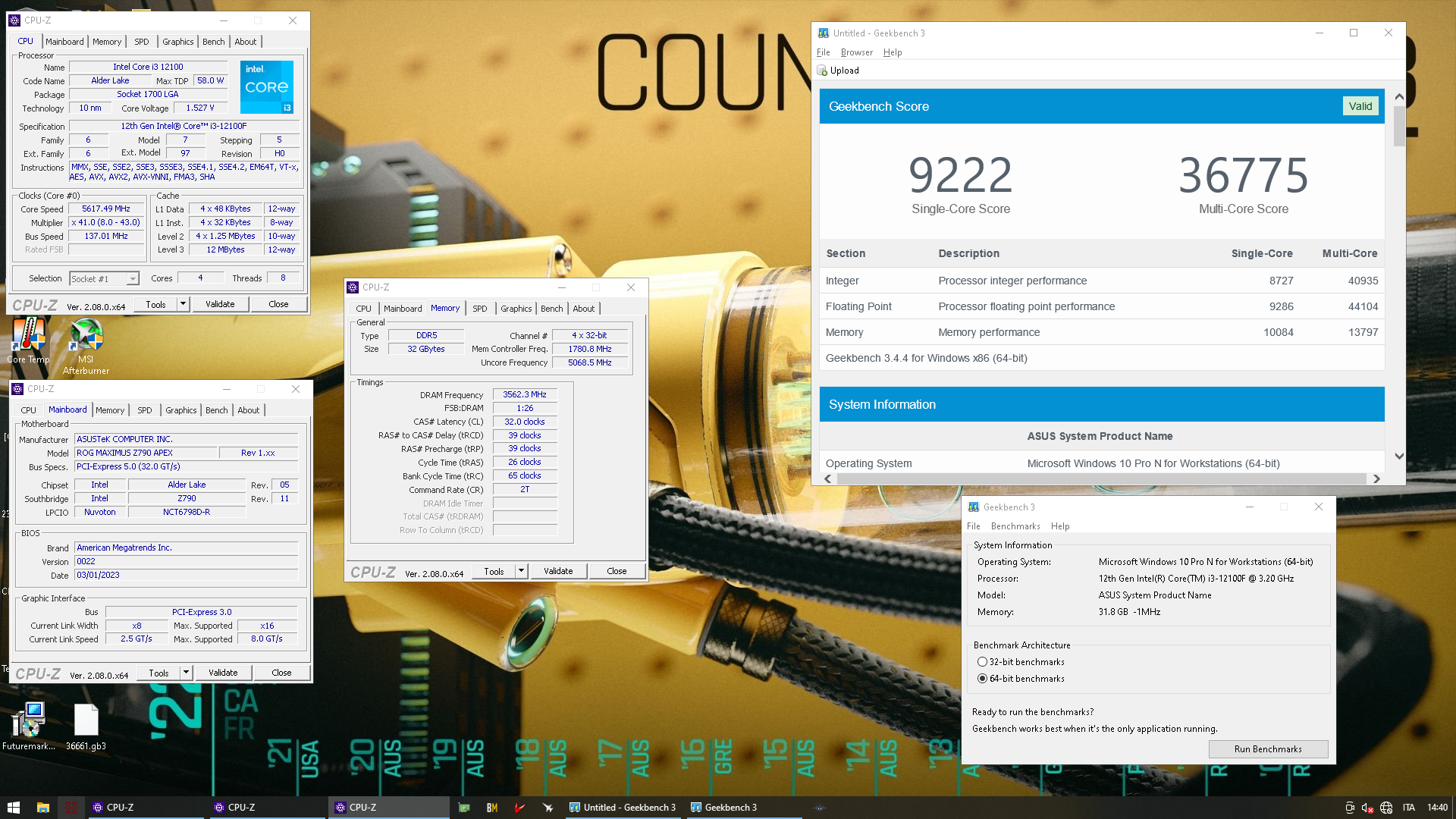Click the Floating Point row in Geekbench table
The width and height of the screenshot is (1456, 819).
point(1102,306)
